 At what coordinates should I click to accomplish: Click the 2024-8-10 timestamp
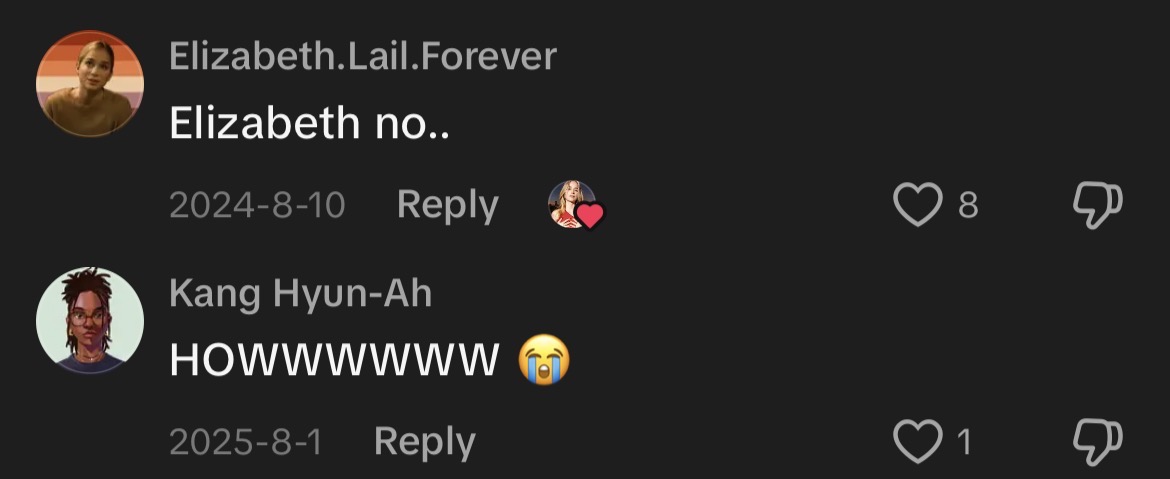[x=257, y=204]
